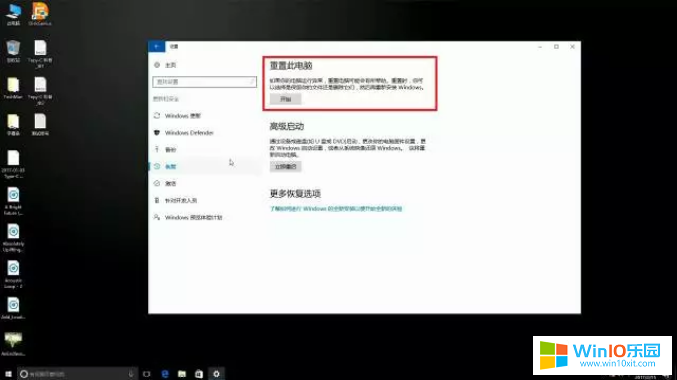Click the blue back arrow in Settings
The width and height of the screenshot is (677, 380).
pos(156,47)
